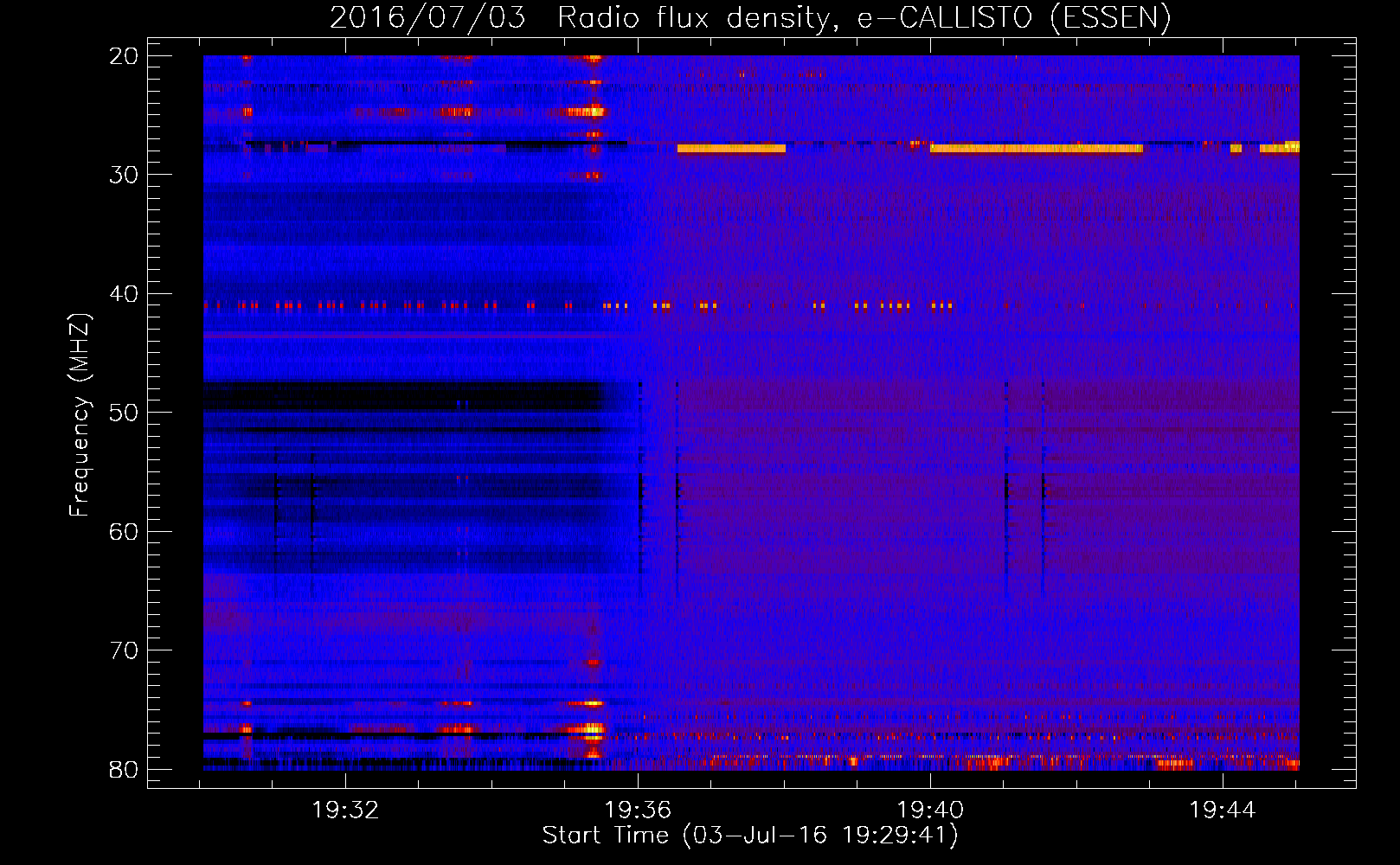1400x865 pixels.
Task: Click the 50 frequency tick label
Action: pyautogui.click(x=124, y=413)
